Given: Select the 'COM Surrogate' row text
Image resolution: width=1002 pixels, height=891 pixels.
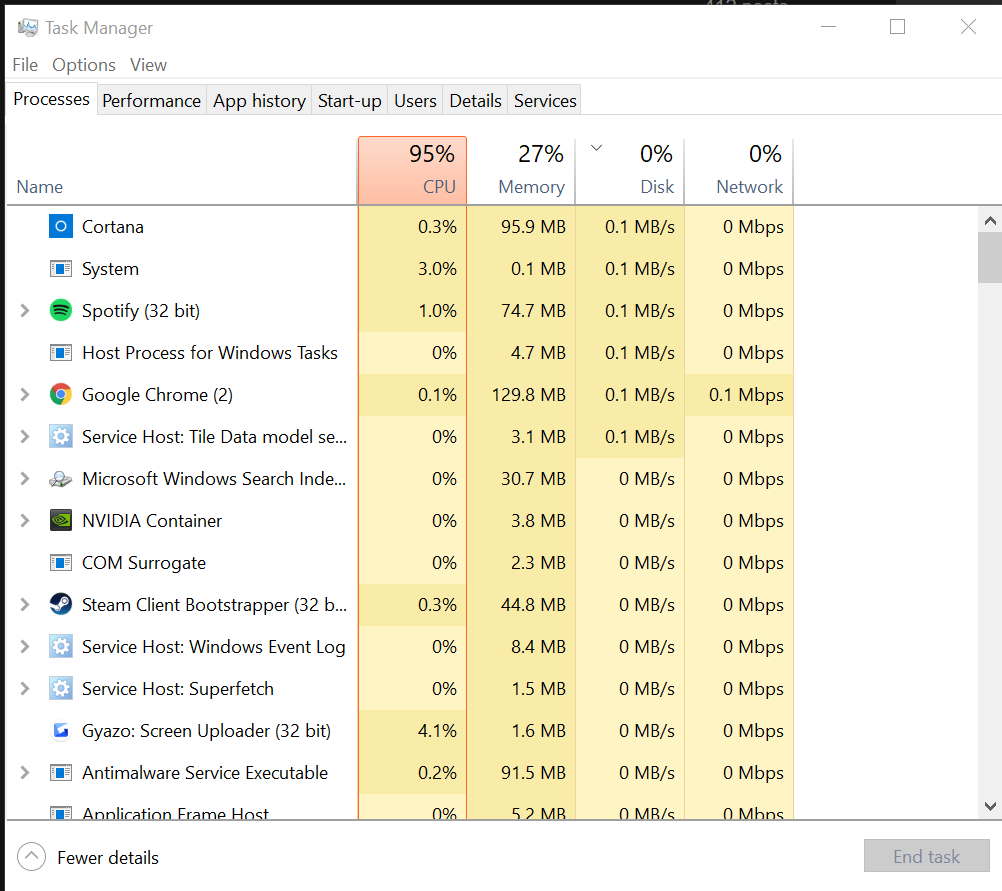Looking at the screenshot, I should click(x=144, y=563).
